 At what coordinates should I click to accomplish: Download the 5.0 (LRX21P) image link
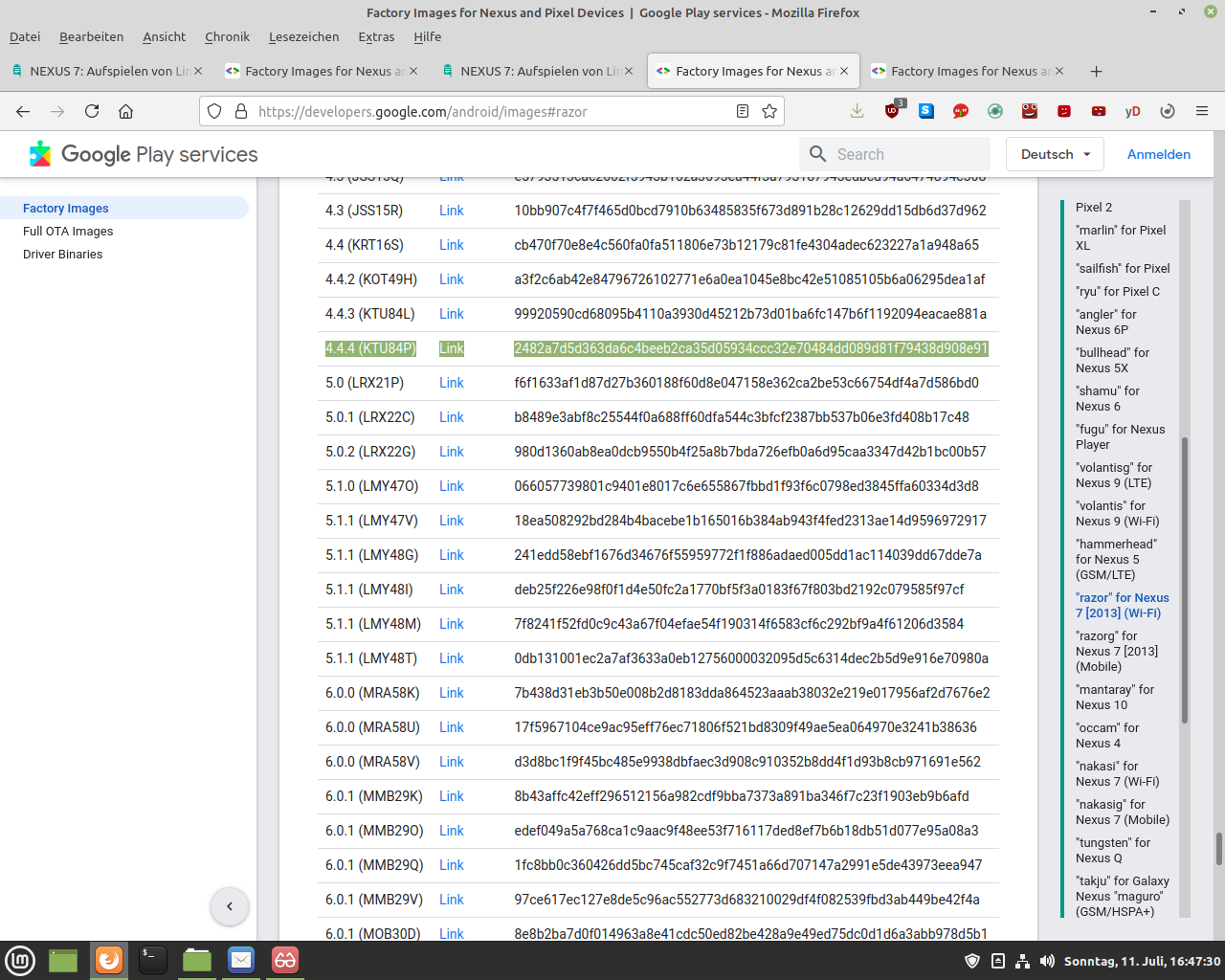(452, 383)
